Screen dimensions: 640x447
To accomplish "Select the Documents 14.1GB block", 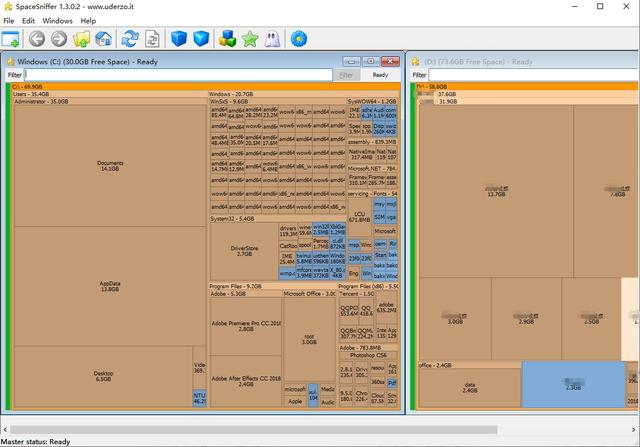I will [110, 166].
